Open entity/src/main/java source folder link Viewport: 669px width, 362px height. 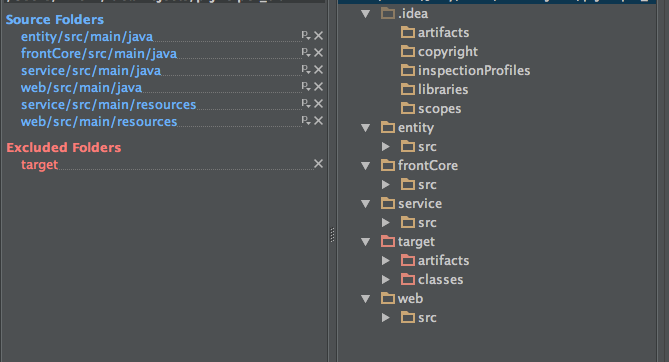[x=87, y=37]
